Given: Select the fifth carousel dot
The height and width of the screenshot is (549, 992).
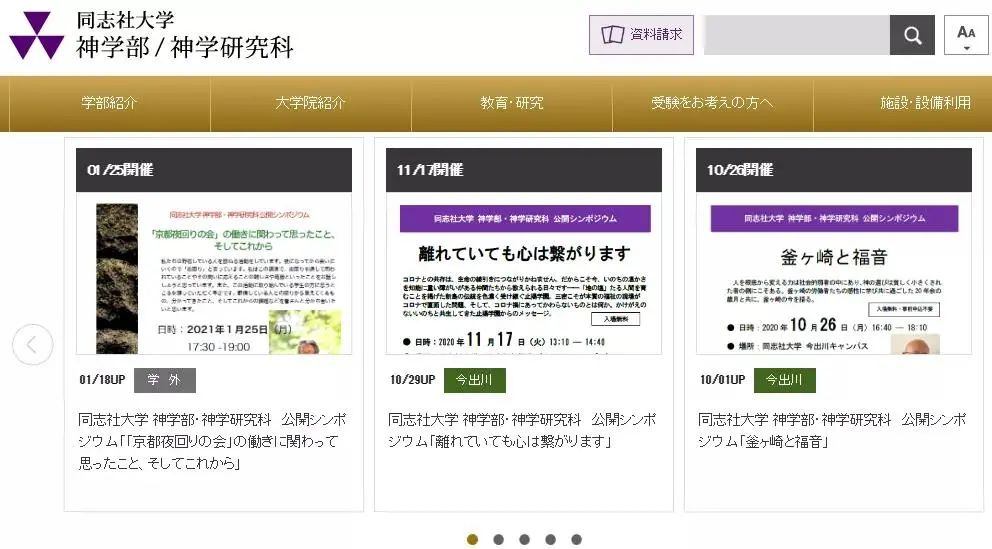Looking at the screenshot, I should (x=576, y=540).
